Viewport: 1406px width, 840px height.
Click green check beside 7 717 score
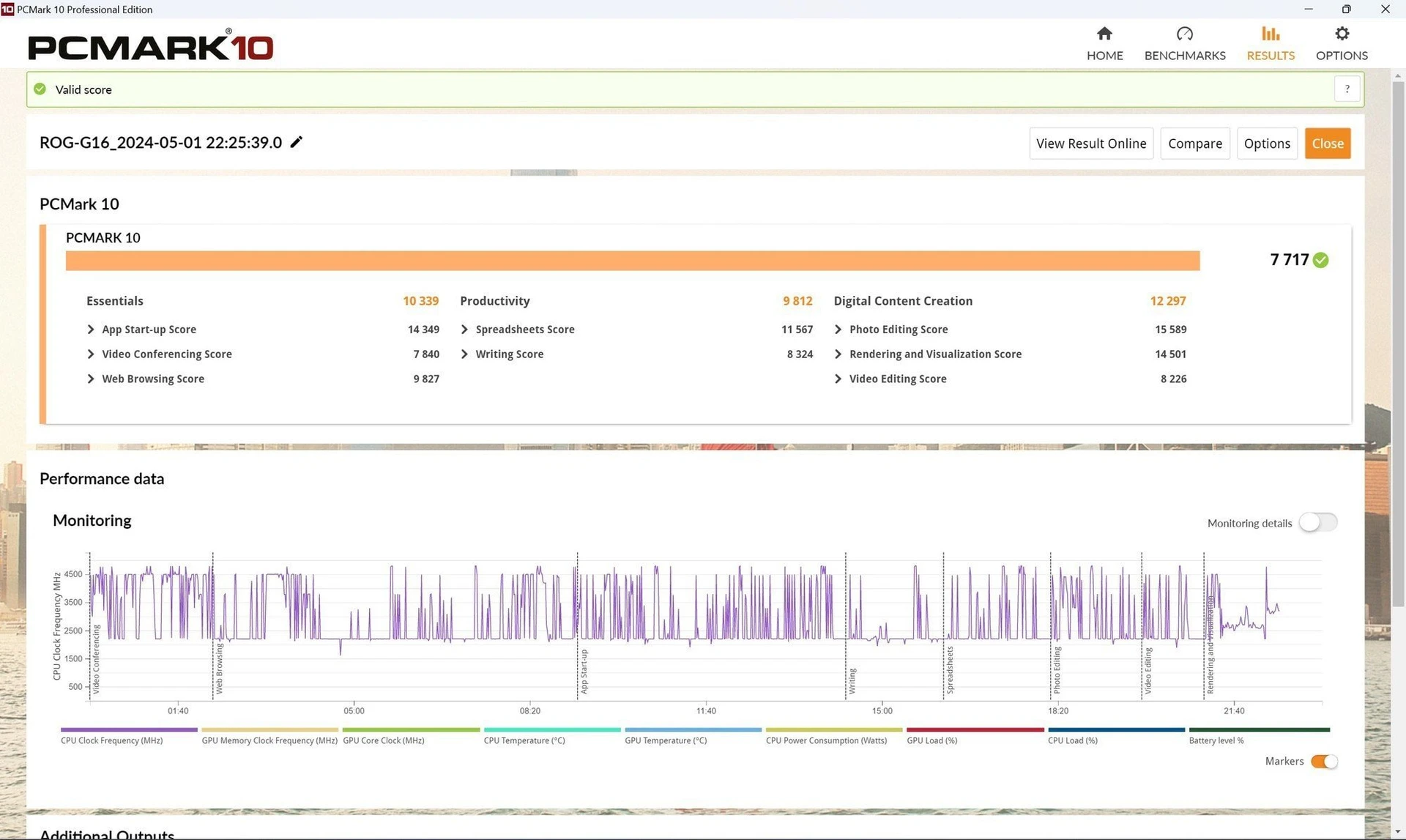(1320, 260)
